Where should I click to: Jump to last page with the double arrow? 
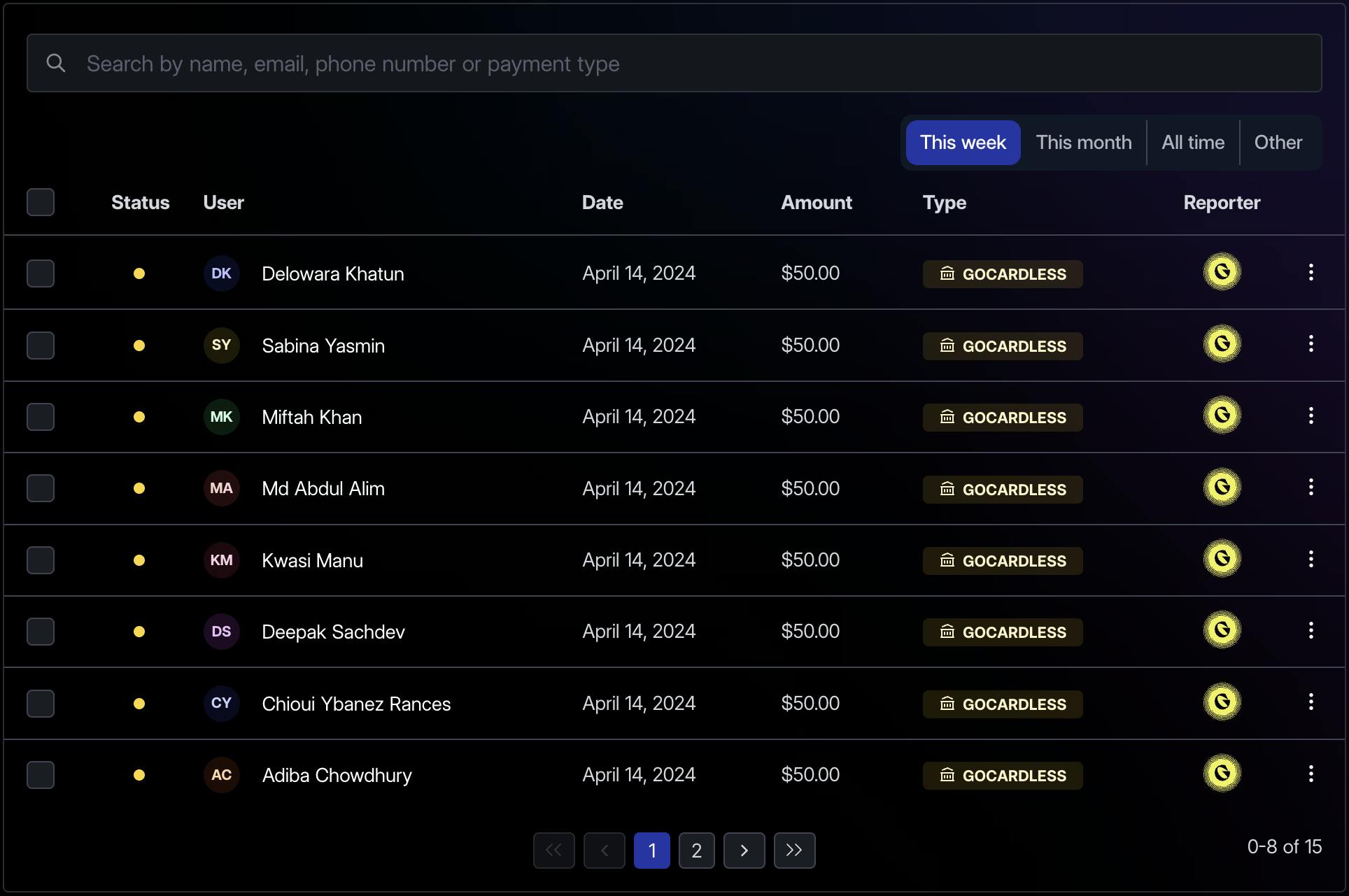(794, 851)
